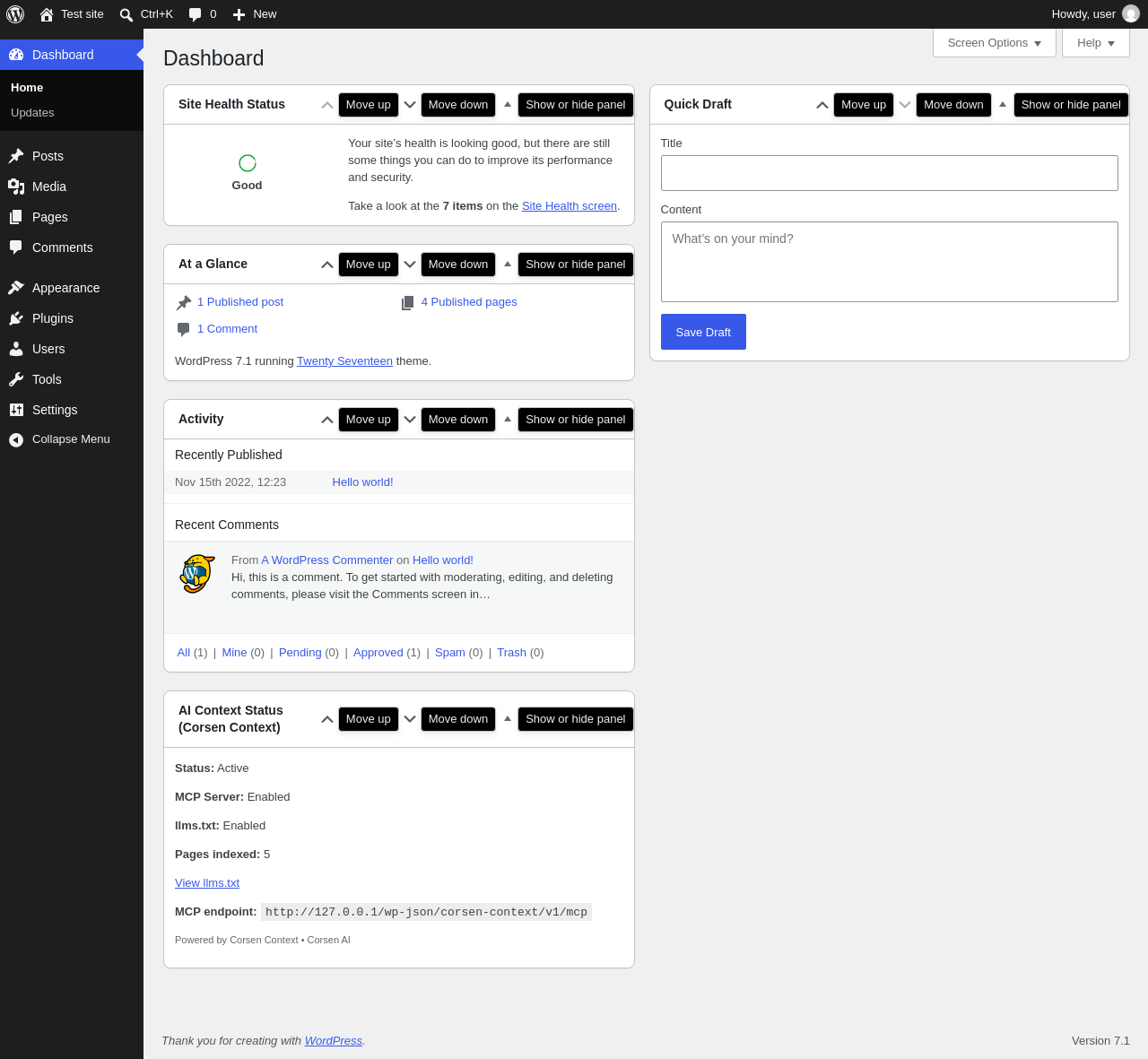Viewport: 1148px width, 1059px height.
Task: Filter comments by Spam
Action: (450, 653)
